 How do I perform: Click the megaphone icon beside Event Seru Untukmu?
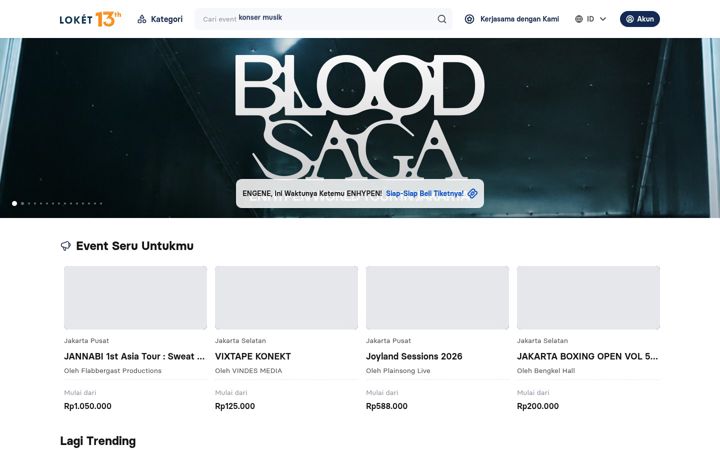[x=66, y=246]
